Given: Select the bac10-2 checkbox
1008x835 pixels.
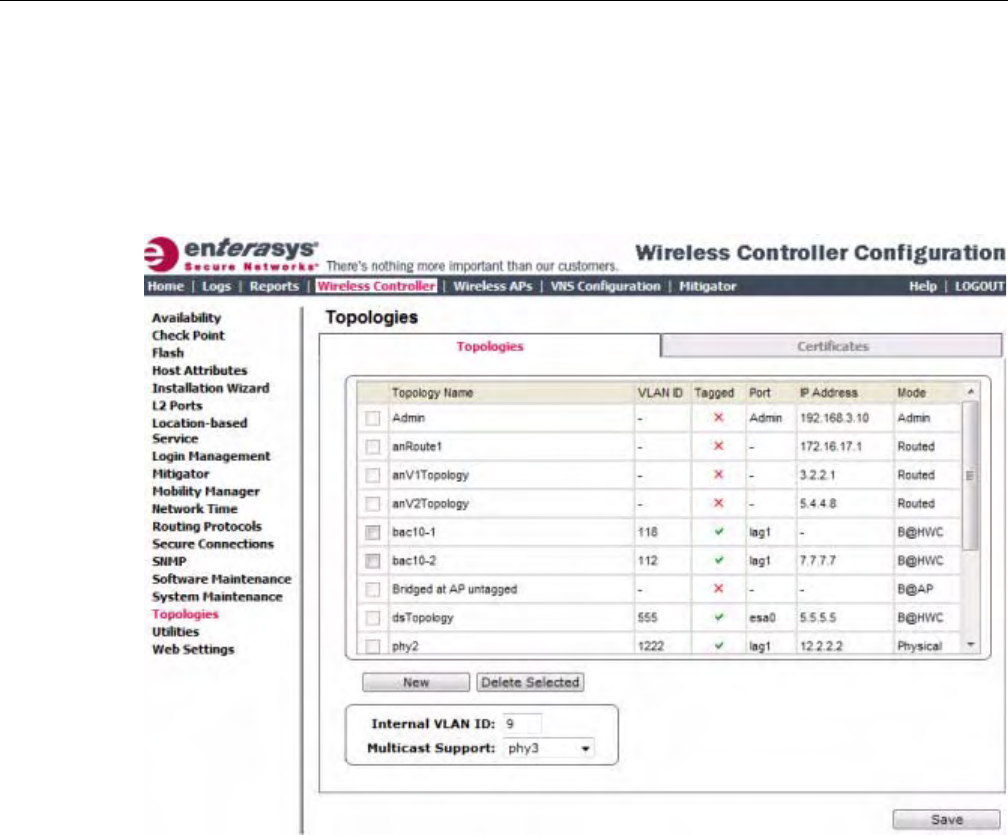Looking at the screenshot, I should click(x=373, y=561).
